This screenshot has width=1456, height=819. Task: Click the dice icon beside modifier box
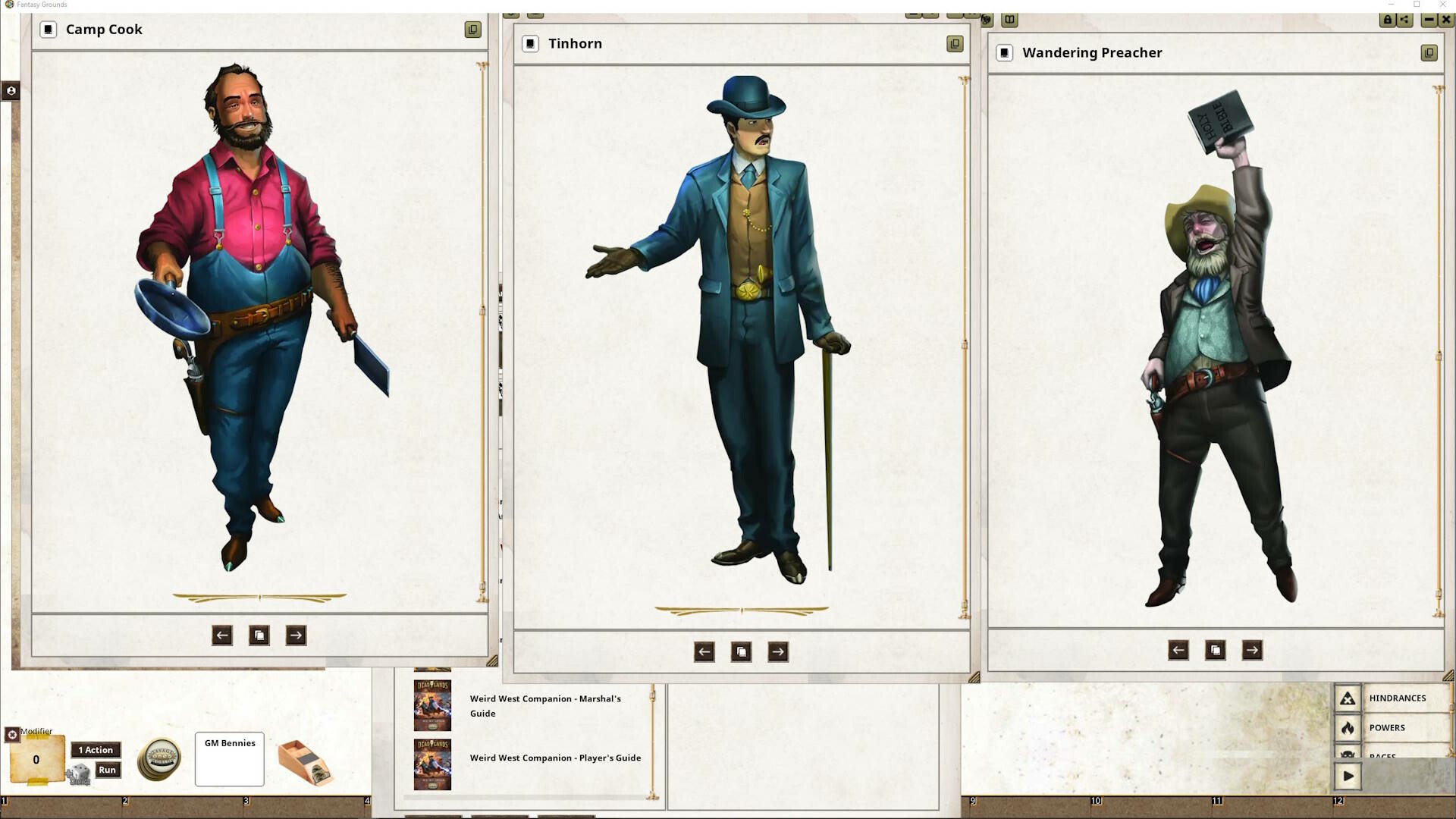(78, 774)
